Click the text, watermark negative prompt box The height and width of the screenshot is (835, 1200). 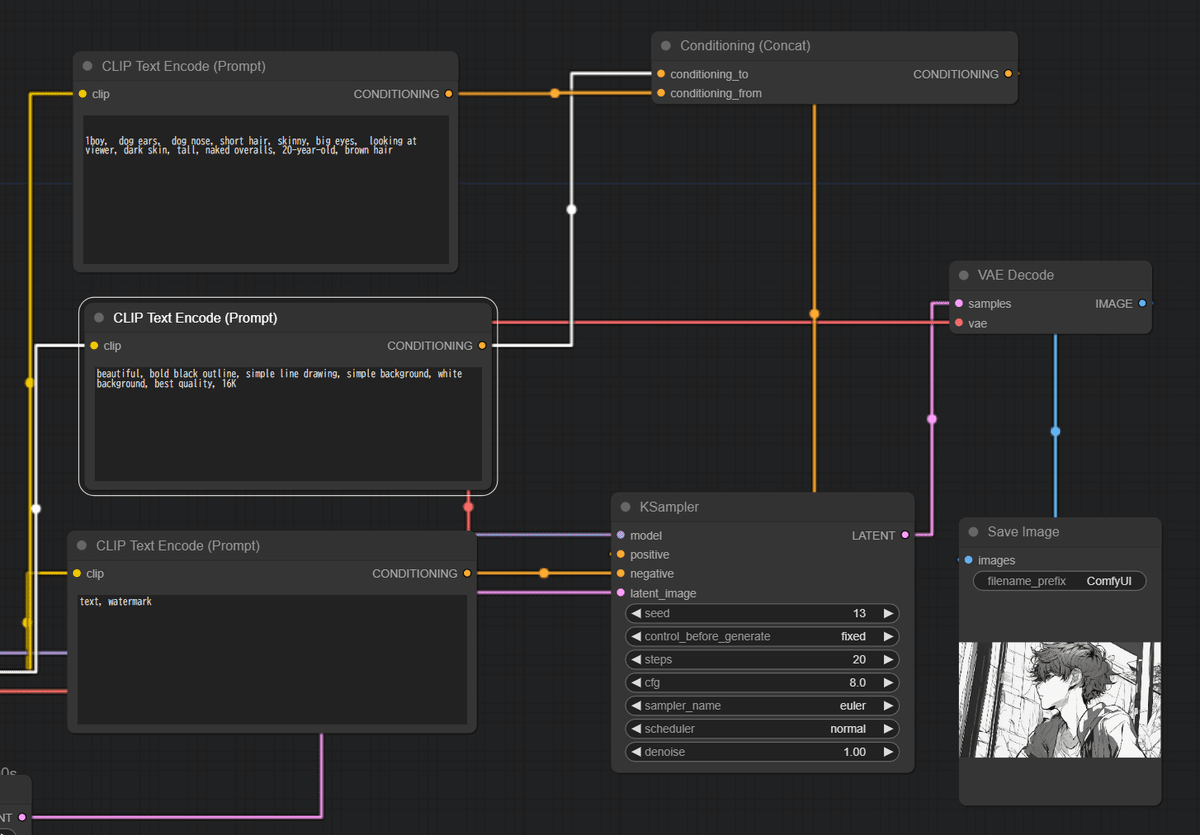click(x=272, y=658)
